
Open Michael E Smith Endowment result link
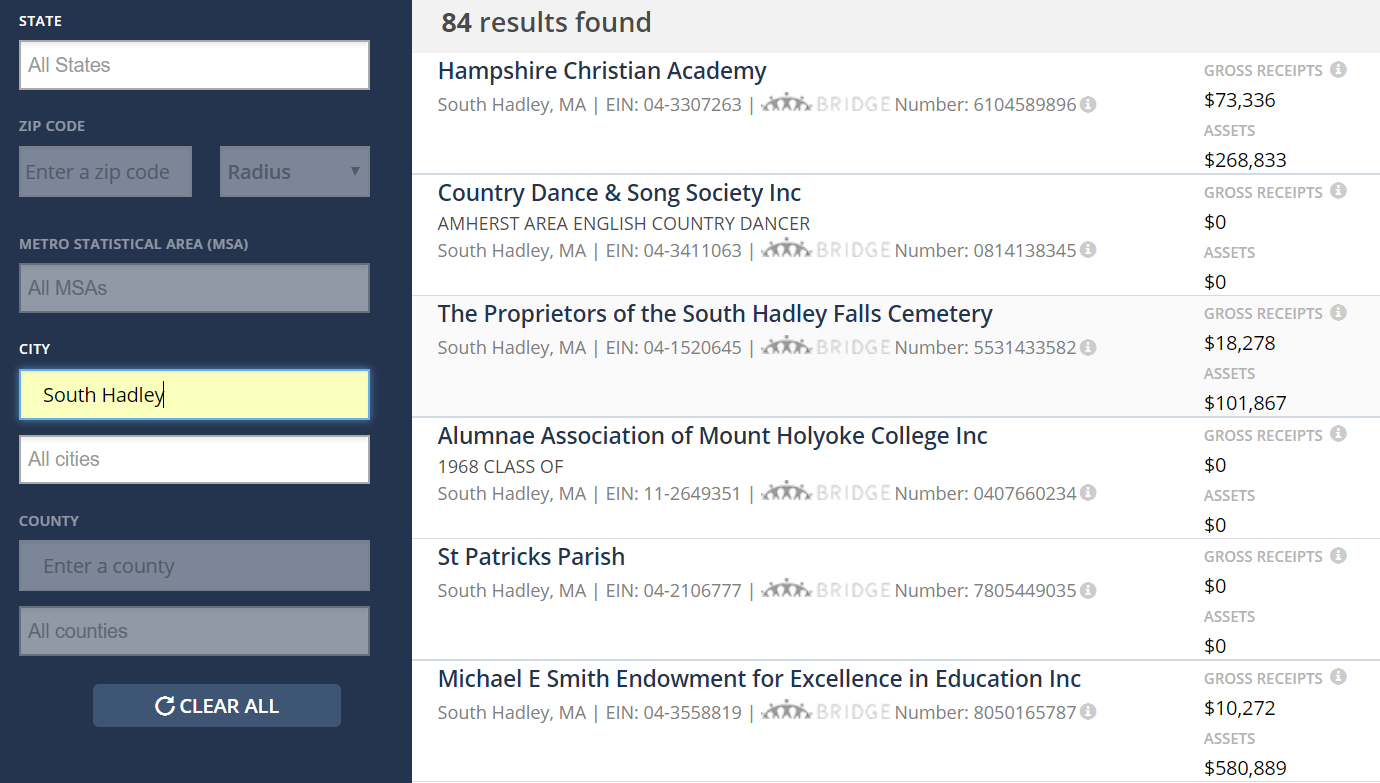[x=759, y=679]
